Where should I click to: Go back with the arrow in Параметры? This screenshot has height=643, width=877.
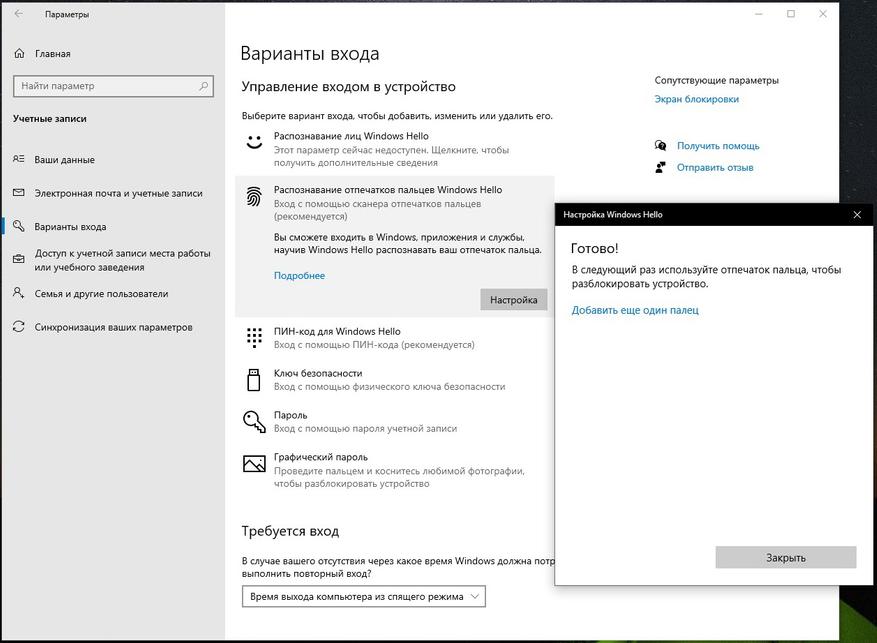click(x=19, y=15)
